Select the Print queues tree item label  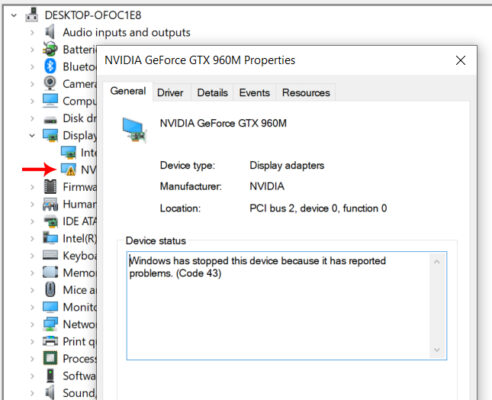[x=79, y=342]
